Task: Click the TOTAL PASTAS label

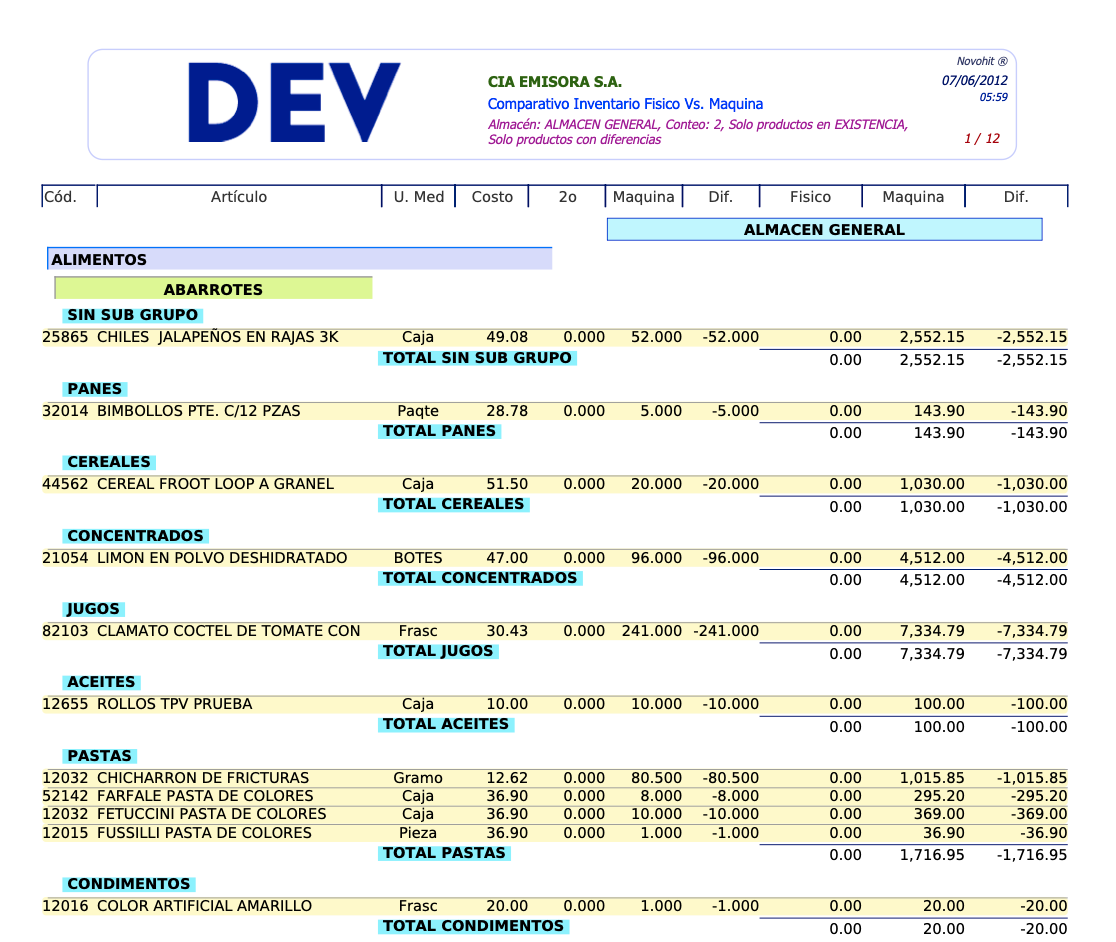Action: pos(445,853)
